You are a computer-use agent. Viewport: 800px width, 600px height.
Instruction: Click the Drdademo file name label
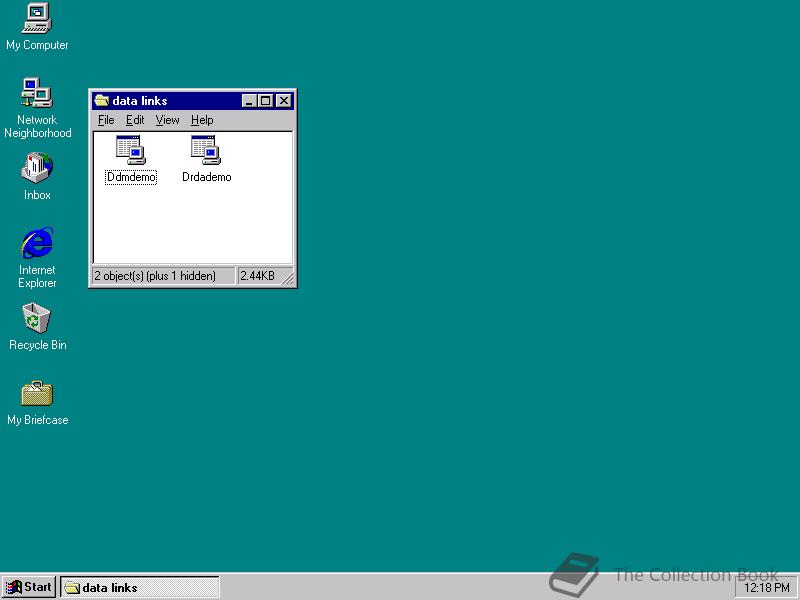pos(207,177)
